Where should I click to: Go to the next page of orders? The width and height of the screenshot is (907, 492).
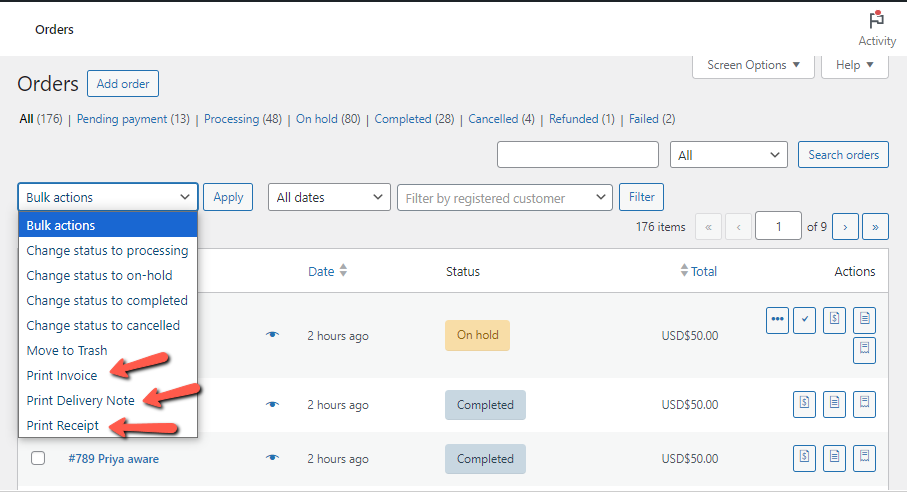(845, 227)
